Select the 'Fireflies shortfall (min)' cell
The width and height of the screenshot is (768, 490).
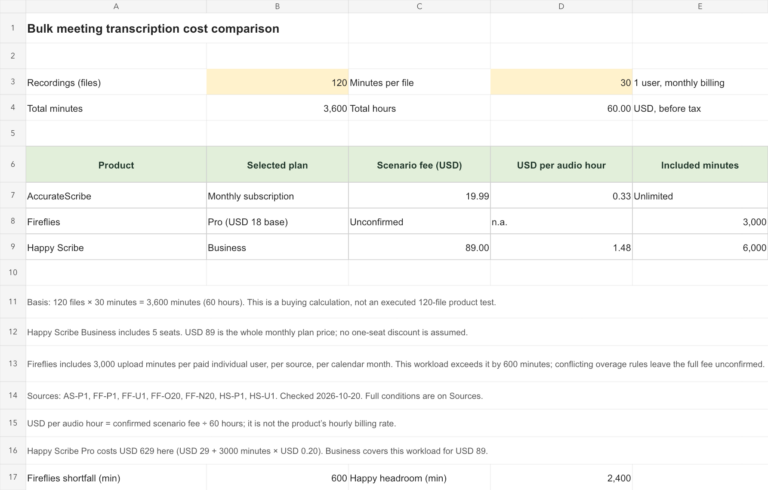[116, 478]
